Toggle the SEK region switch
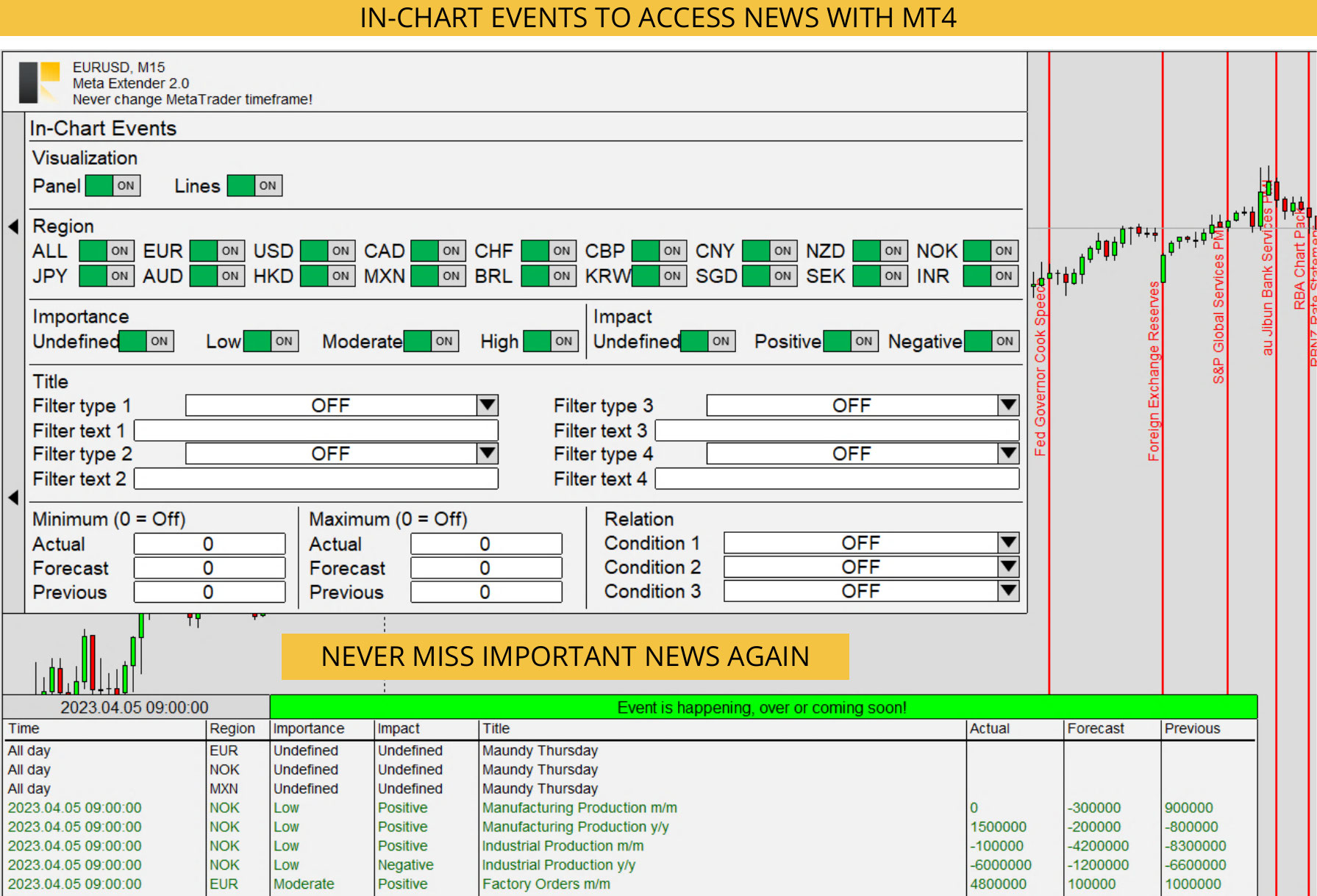This screenshot has height=896, width=1317. 880,276
